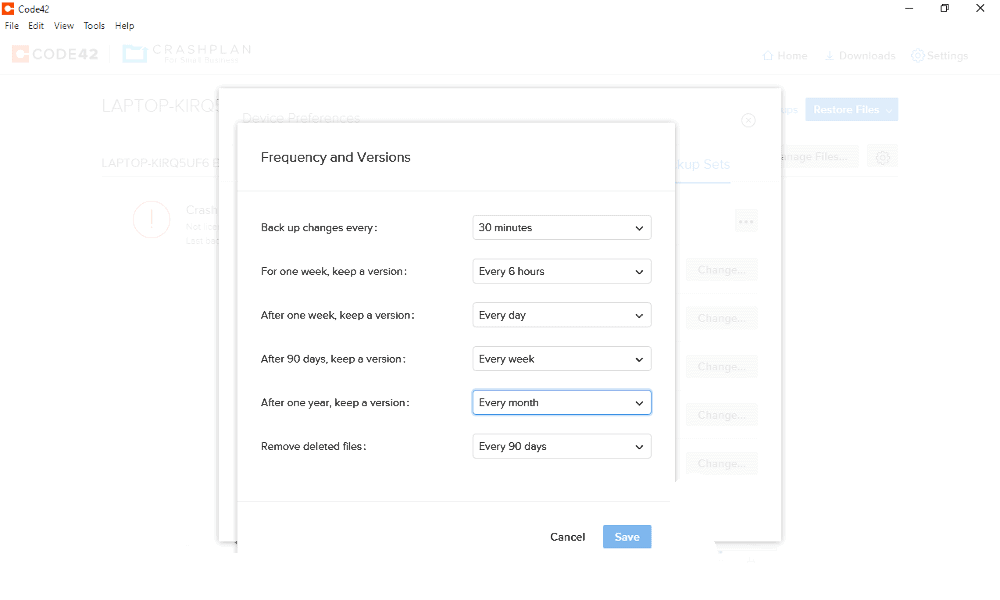Open the File menu

(11, 26)
